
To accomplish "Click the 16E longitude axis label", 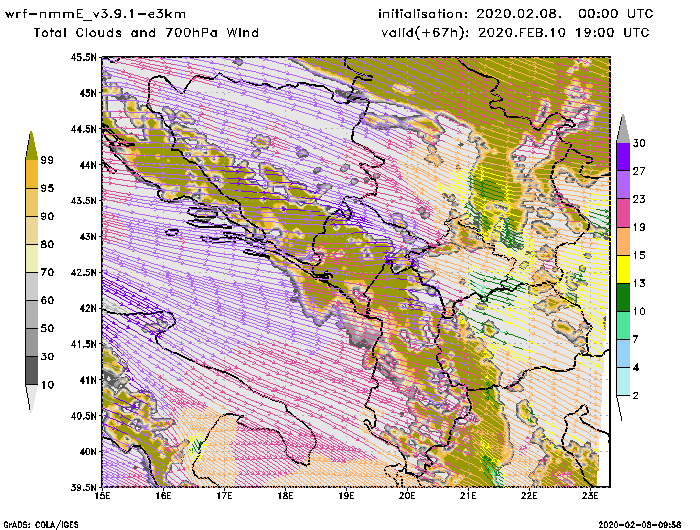I will coord(163,496).
